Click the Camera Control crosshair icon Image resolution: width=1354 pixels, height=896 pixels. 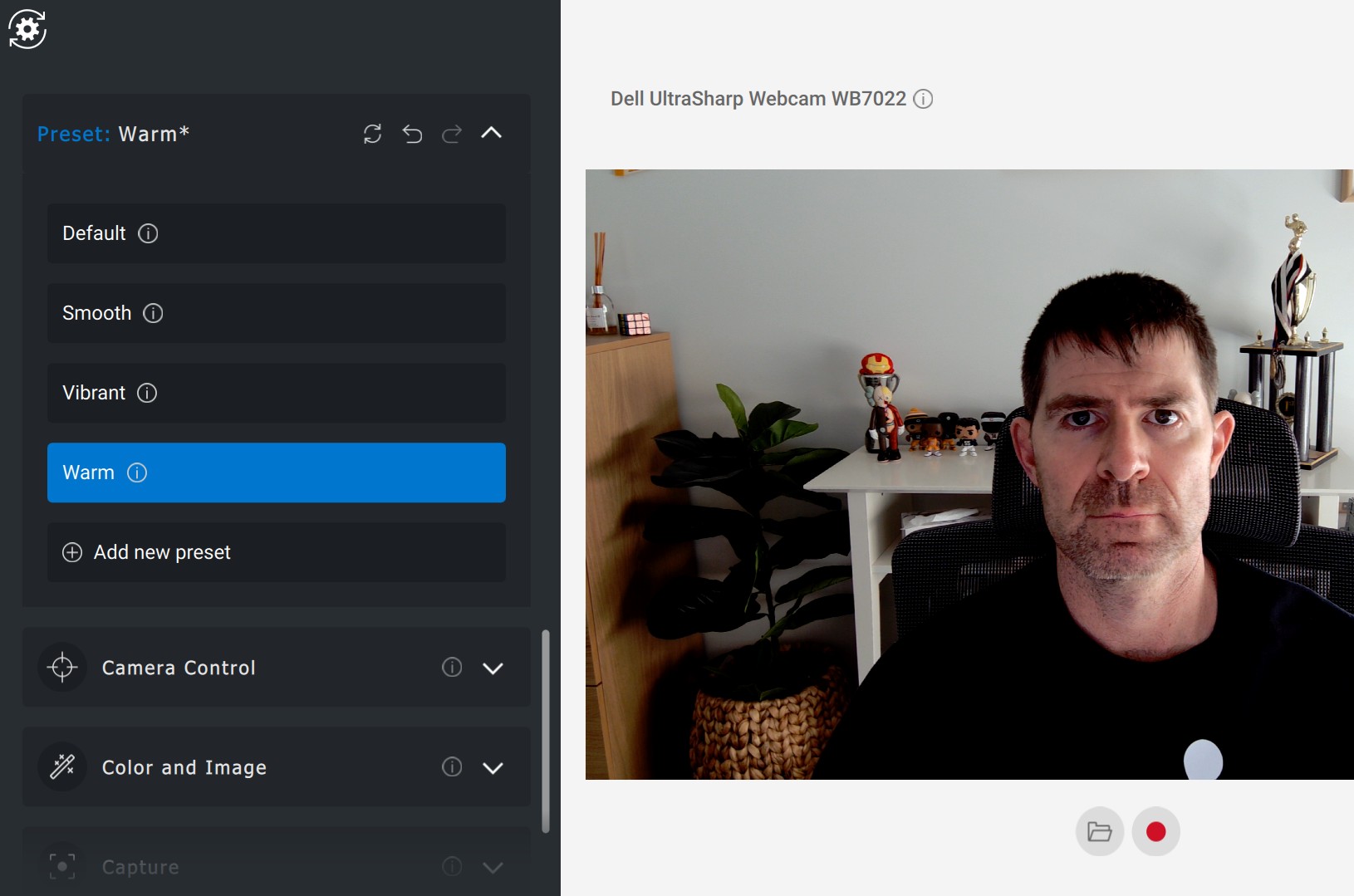coord(62,668)
